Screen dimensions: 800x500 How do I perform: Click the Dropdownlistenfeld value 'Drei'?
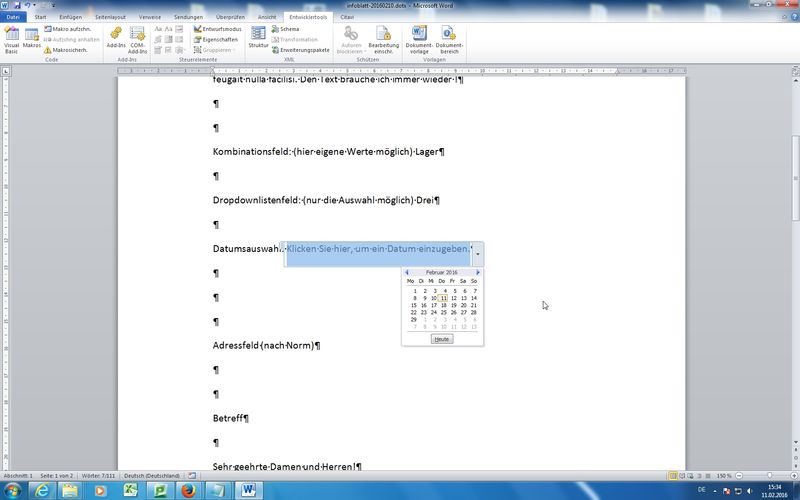pos(425,200)
